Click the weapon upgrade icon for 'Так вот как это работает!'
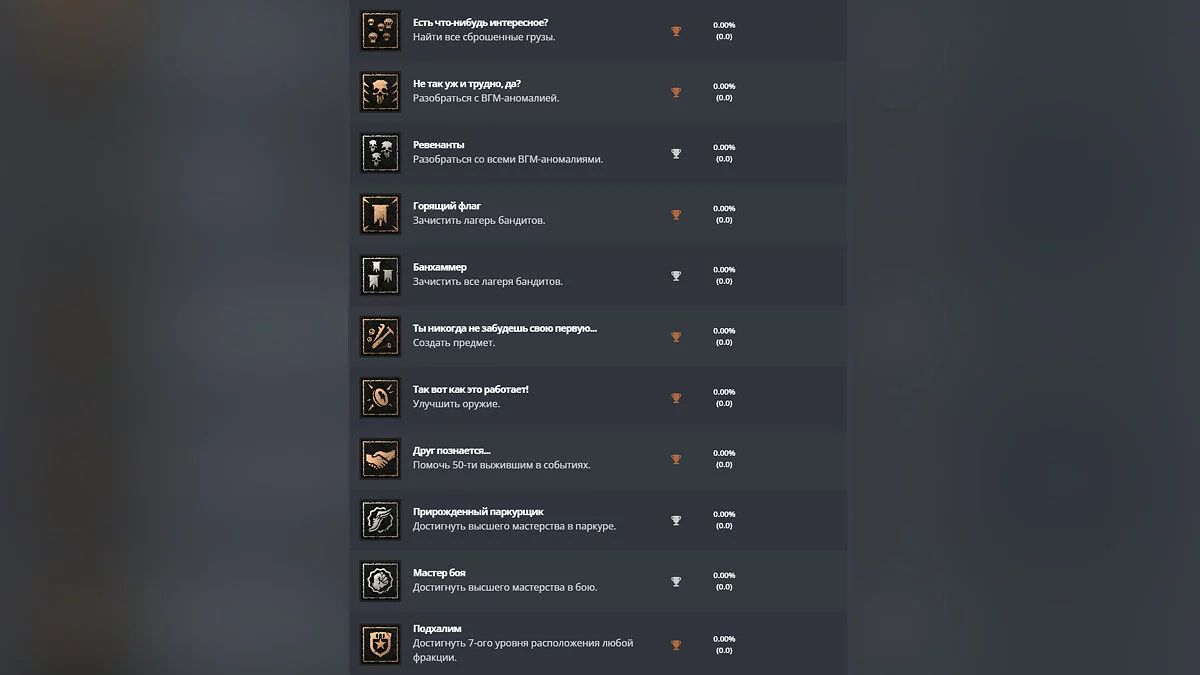This screenshot has height=675, width=1200. click(380, 397)
